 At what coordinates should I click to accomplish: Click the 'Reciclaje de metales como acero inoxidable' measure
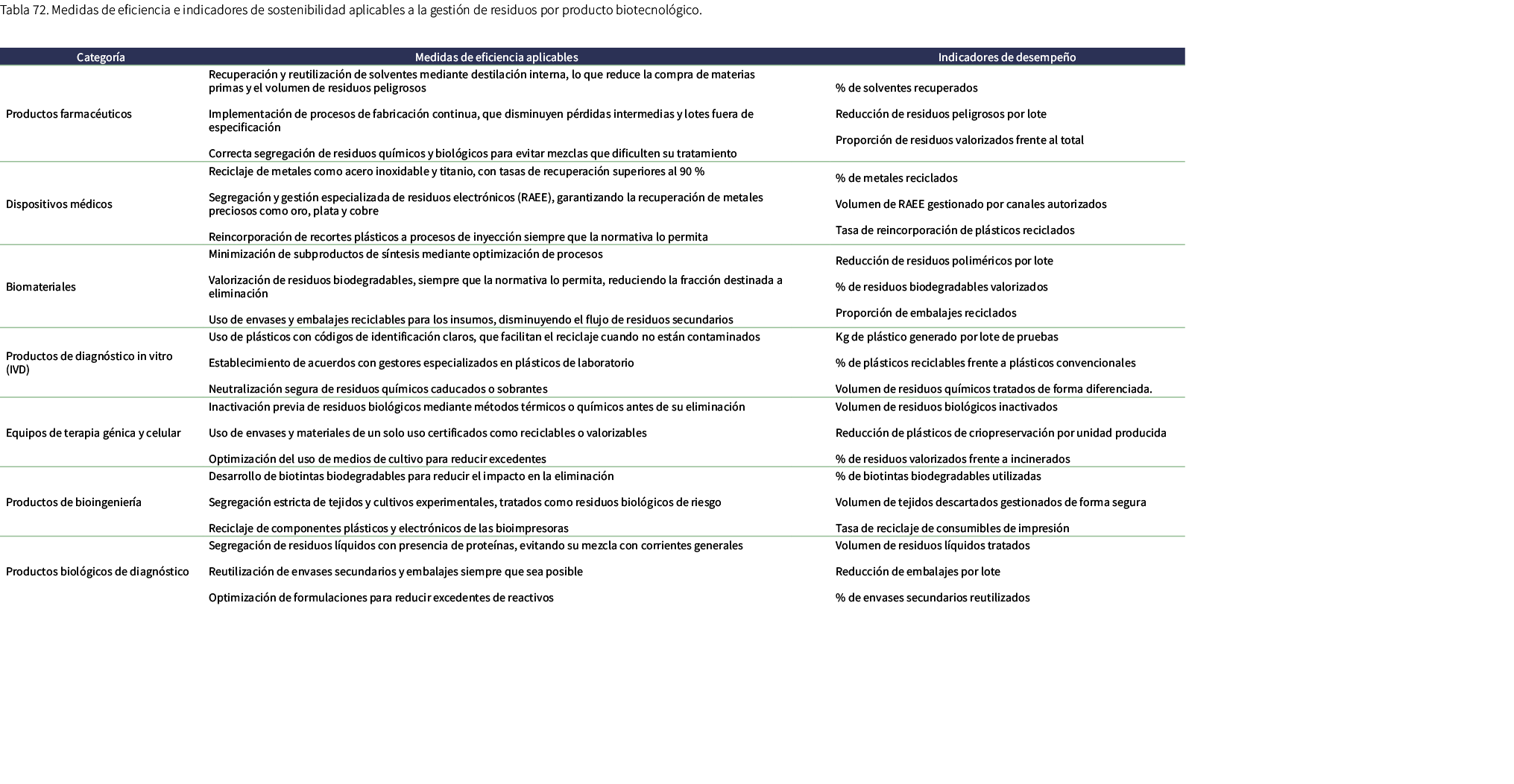pyautogui.click(x=456, y=171)
